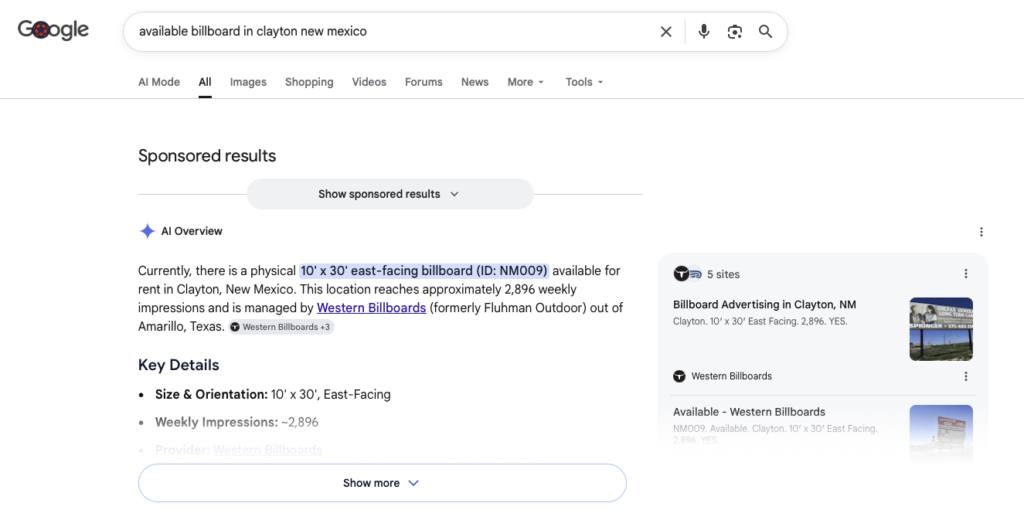This screenshot has height=510, width=1024.
Task: Click the AI Overview label text
Action: click(x=192, y=231)
